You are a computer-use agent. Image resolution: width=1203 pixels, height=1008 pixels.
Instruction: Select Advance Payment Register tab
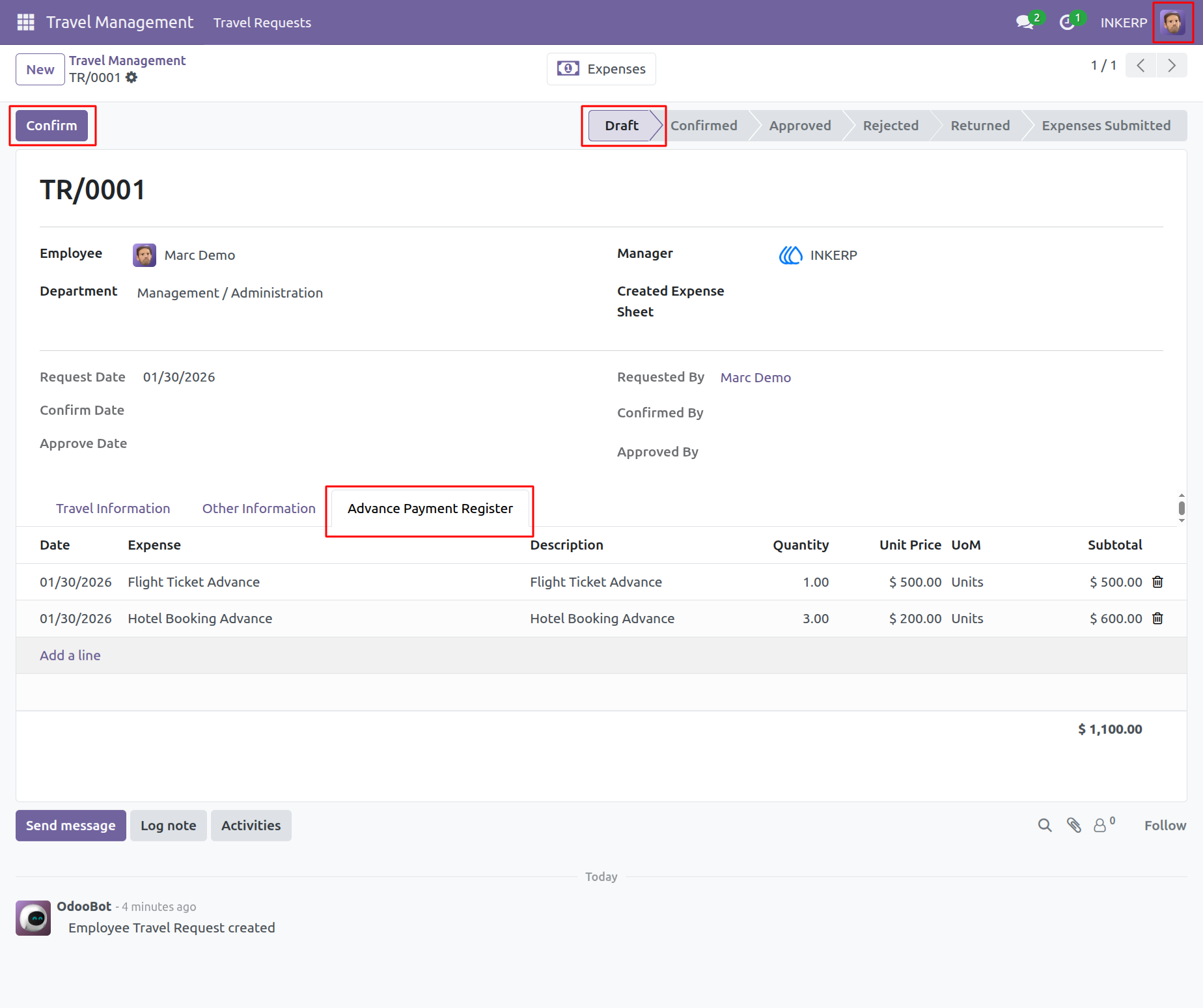tap(430, 509)
